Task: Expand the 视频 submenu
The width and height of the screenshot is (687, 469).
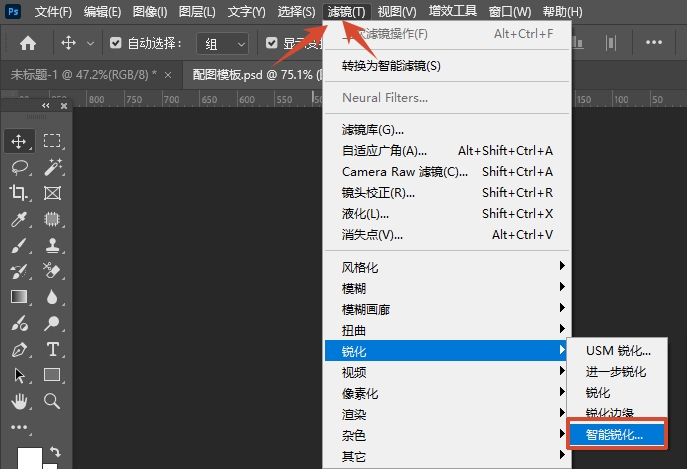Action: point(444,372)
